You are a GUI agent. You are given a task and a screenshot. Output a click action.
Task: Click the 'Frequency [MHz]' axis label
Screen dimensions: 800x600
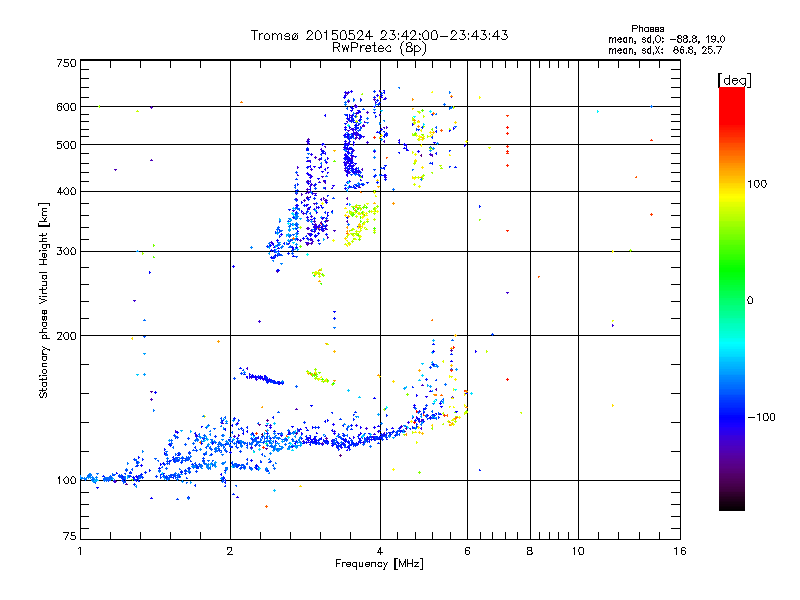[x=379, y=564]
